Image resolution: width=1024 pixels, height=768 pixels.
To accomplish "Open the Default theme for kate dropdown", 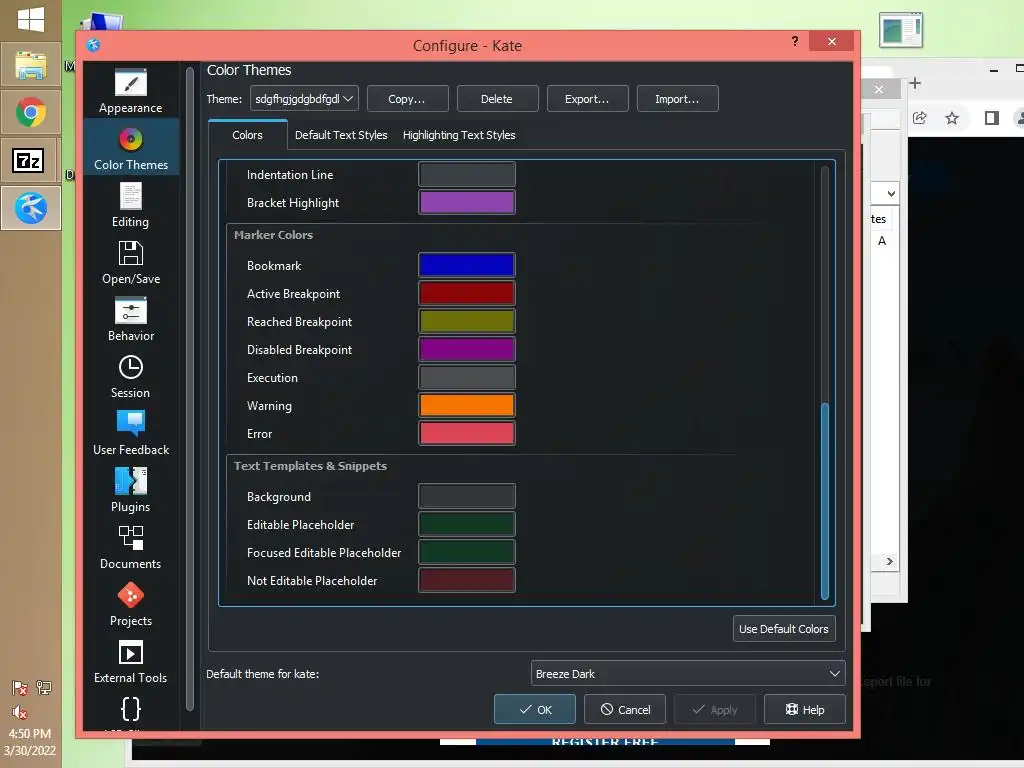I will coord(688,673).
